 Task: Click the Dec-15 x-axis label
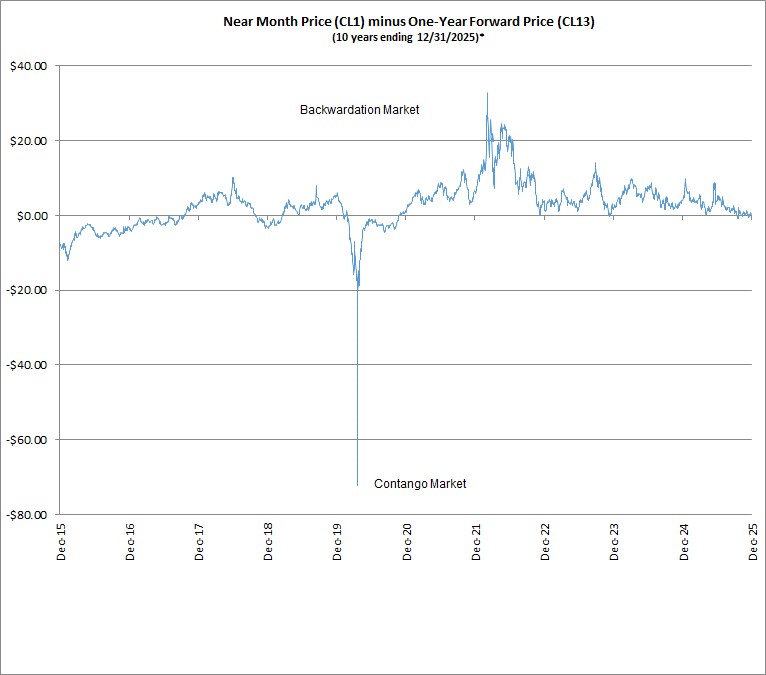click(61, 542)
